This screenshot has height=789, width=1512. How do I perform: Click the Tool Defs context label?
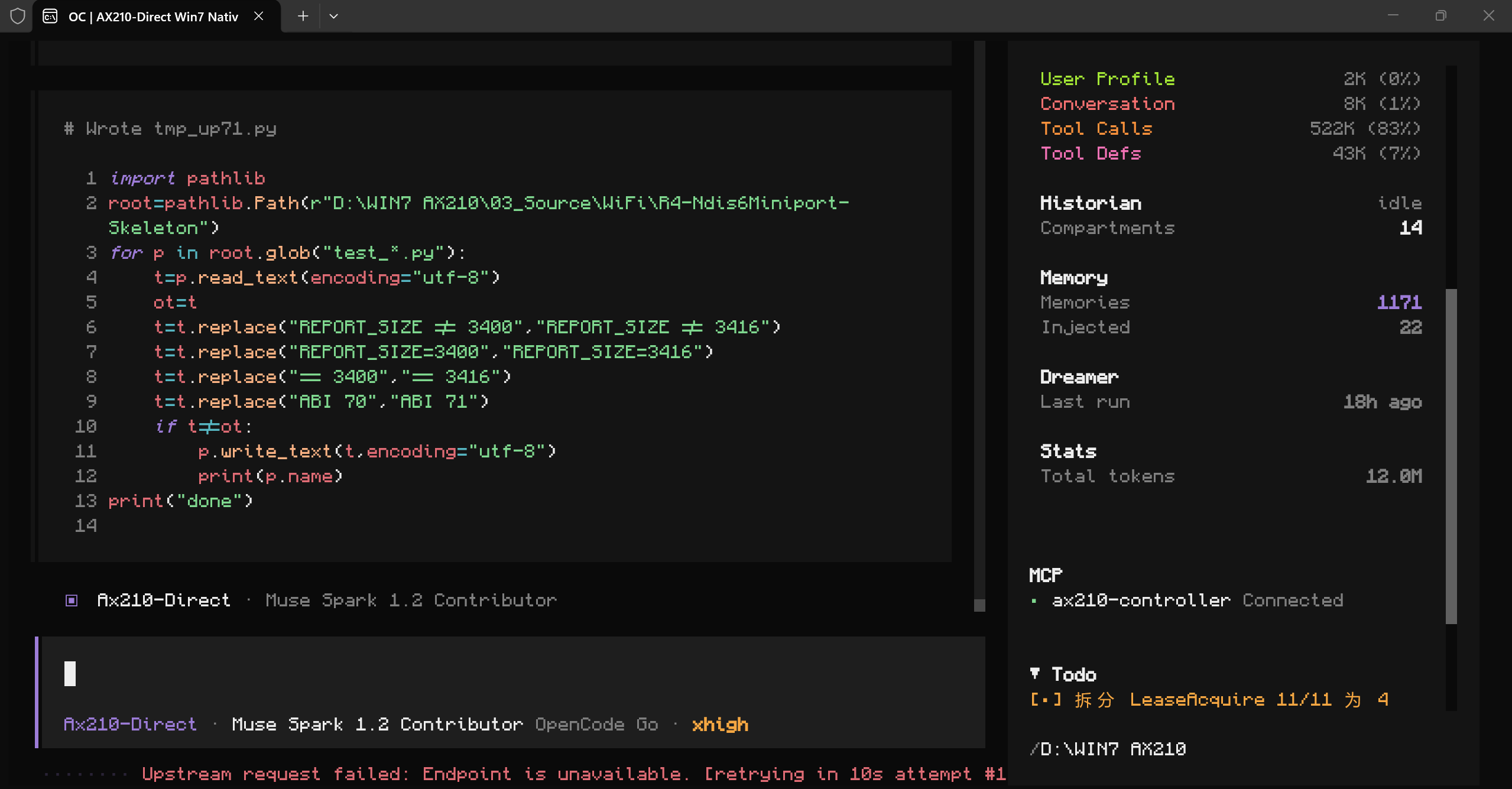(1091, 153)
